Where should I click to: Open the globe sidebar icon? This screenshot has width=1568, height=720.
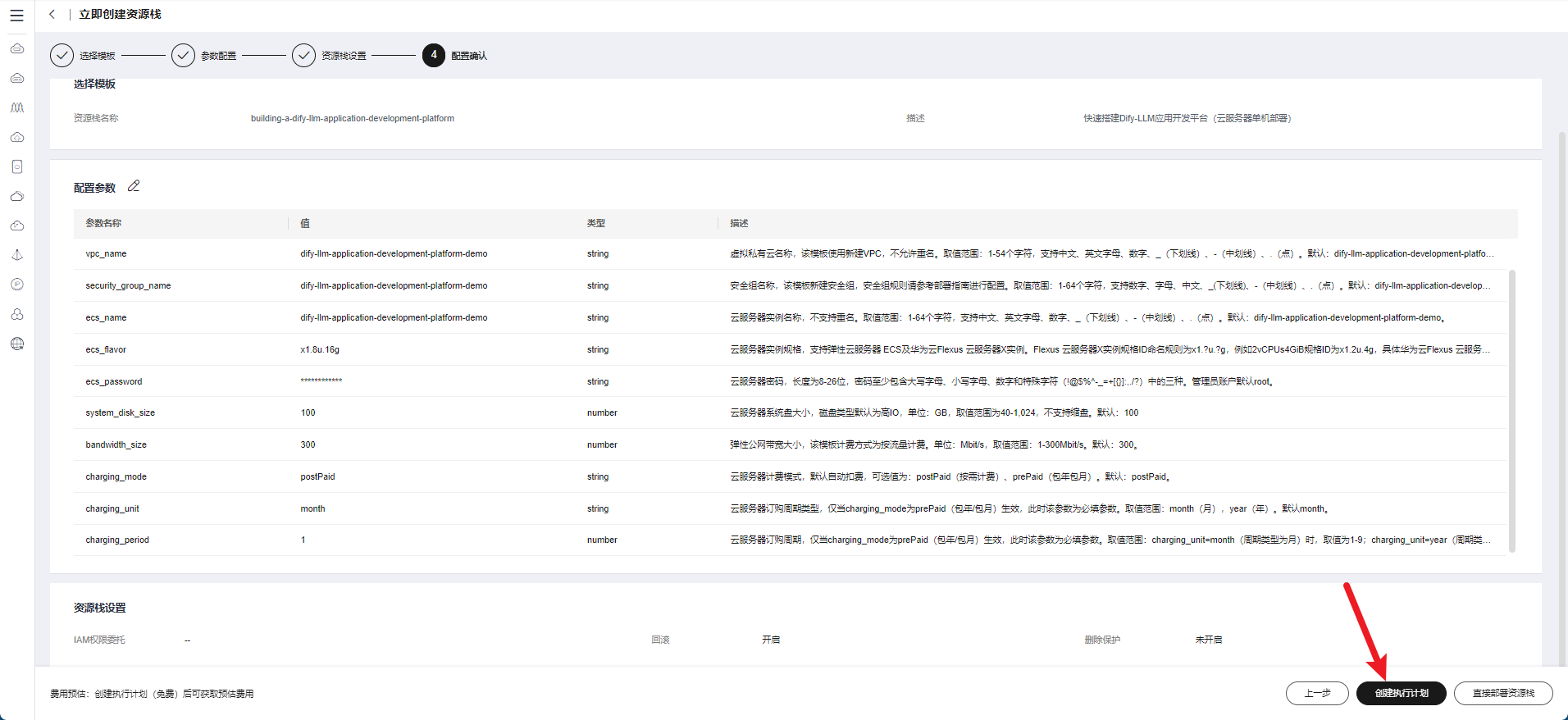coord(17,344)
